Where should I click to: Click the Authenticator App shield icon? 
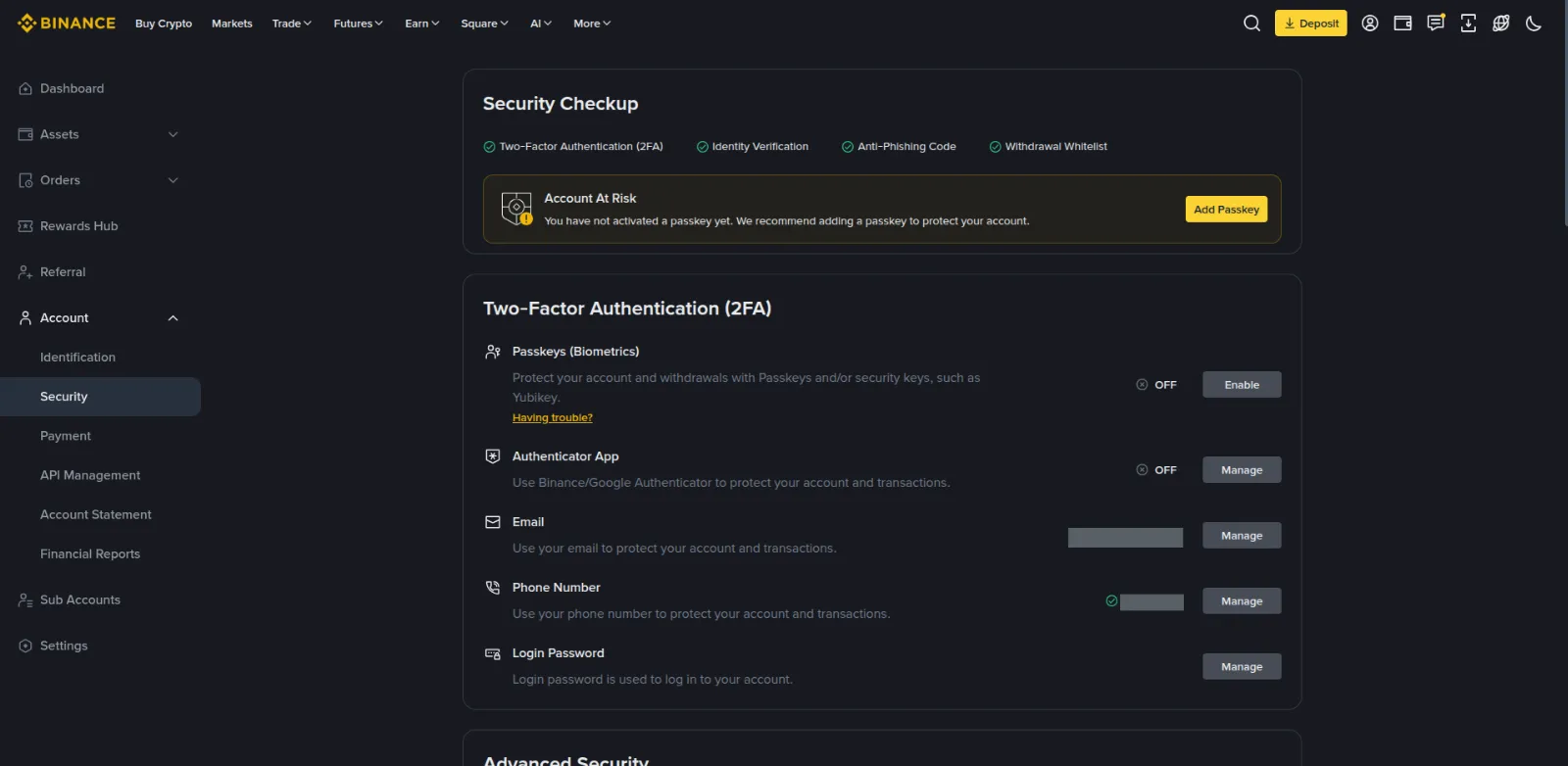click(493, 456)
